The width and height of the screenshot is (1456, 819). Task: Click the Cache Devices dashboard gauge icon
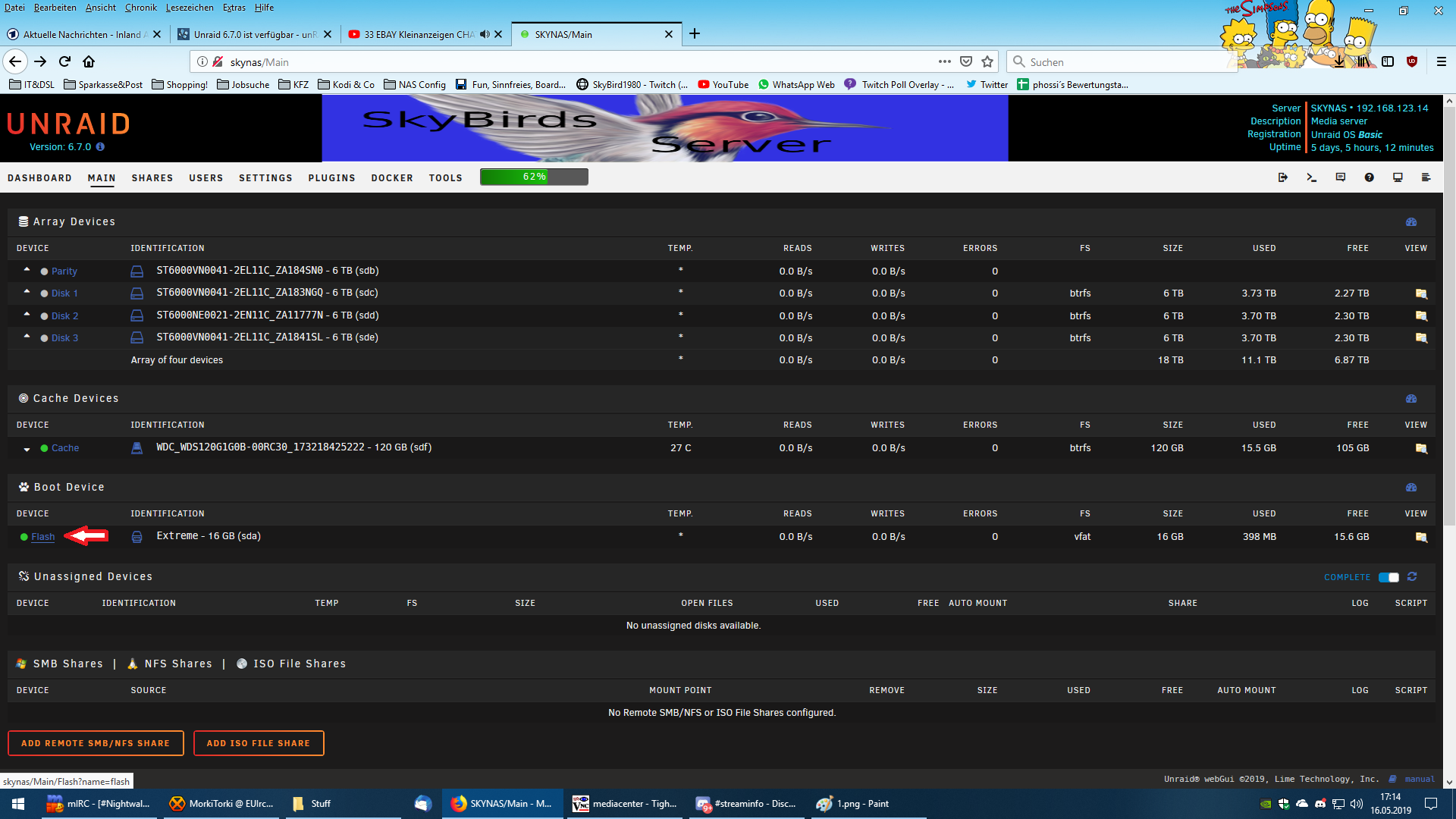1411,399
